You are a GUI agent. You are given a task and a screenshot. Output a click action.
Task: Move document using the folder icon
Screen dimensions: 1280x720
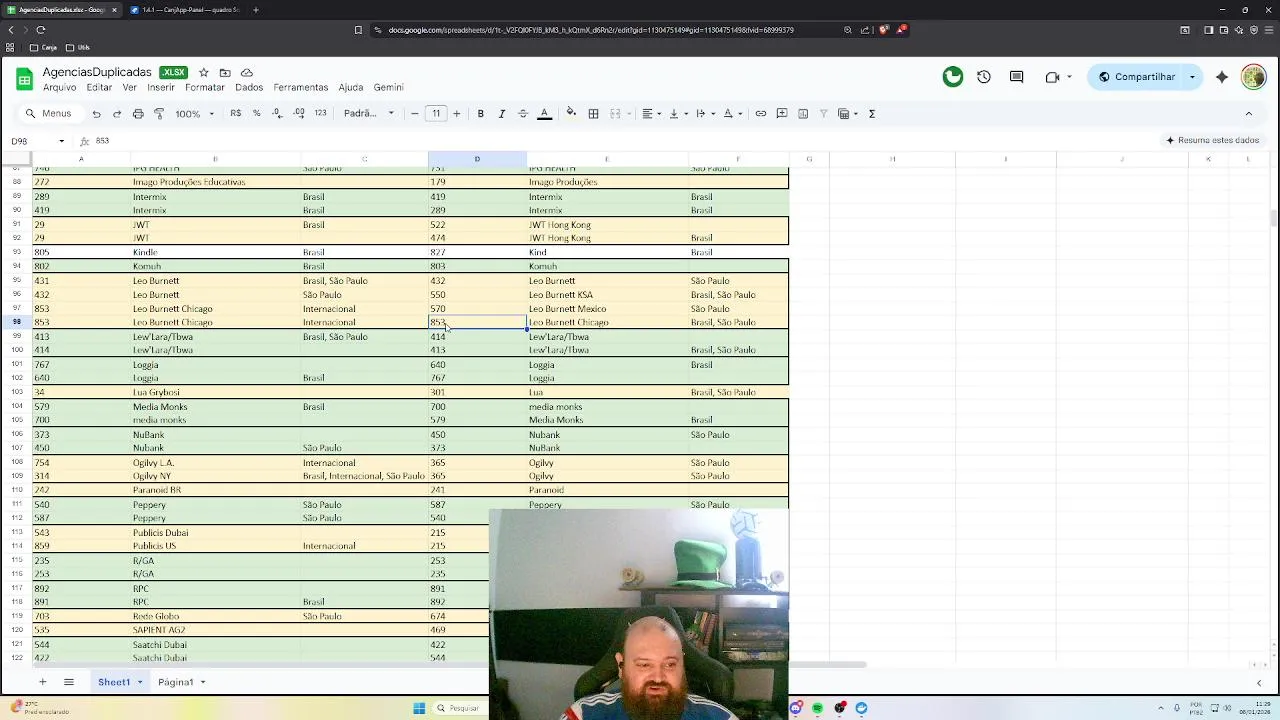pyautogui.click(x=225, y=73)
